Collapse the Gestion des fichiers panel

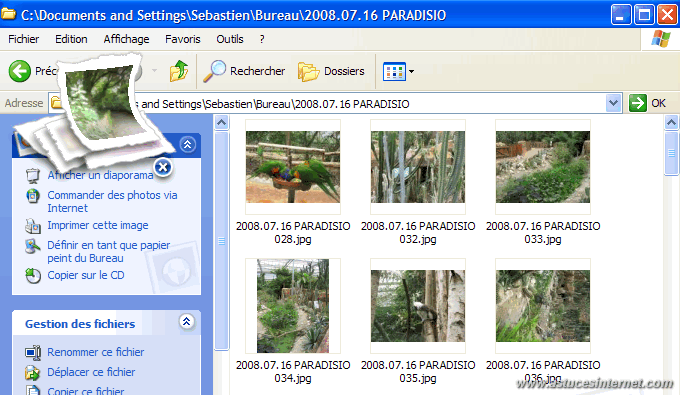coord(186,322)
